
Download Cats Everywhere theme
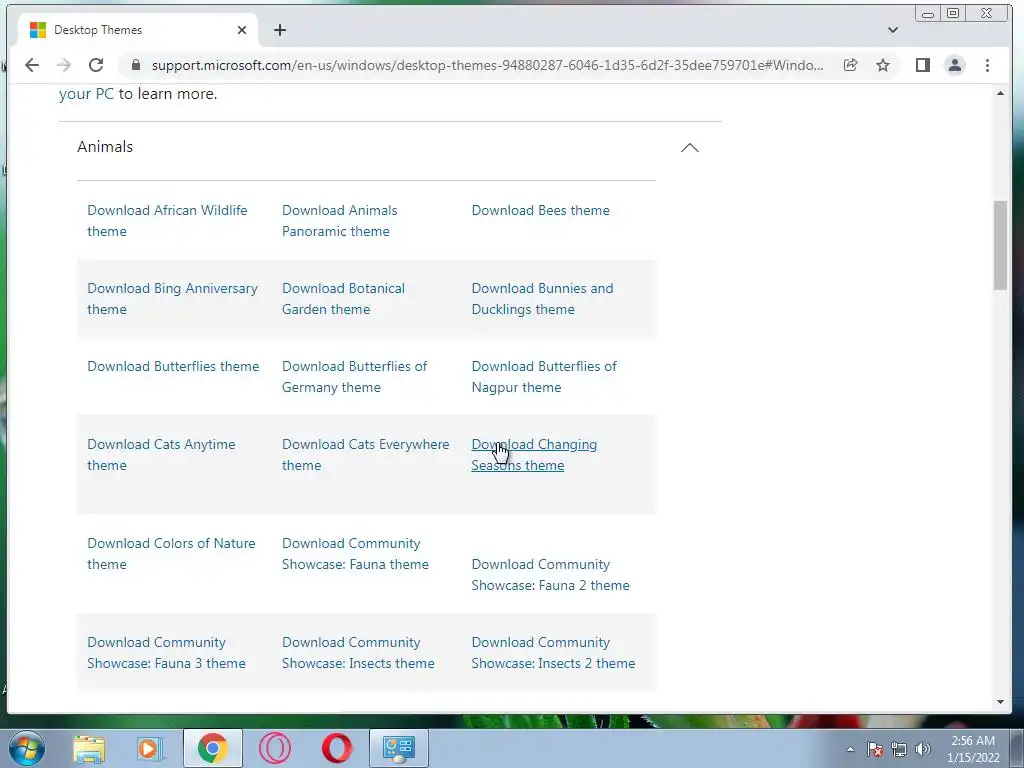coord(366,455)
